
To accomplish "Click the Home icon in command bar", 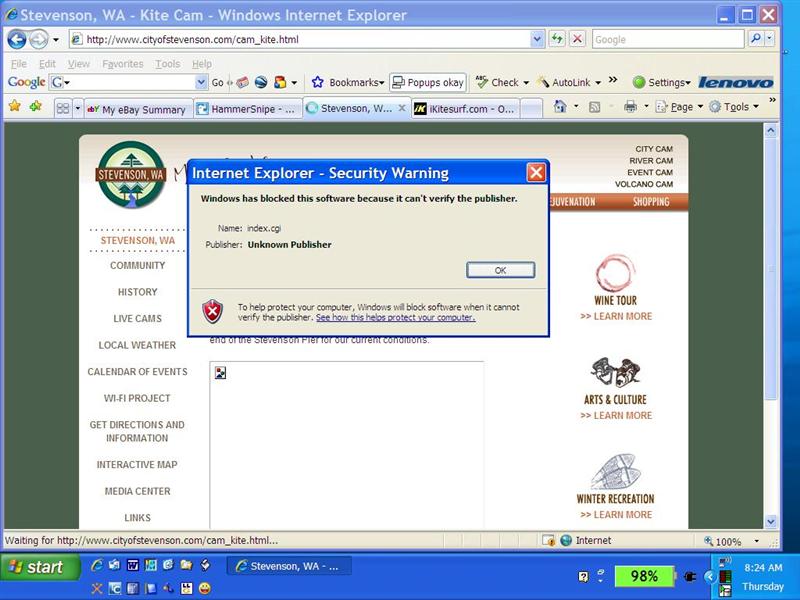I will click(560, 107).
